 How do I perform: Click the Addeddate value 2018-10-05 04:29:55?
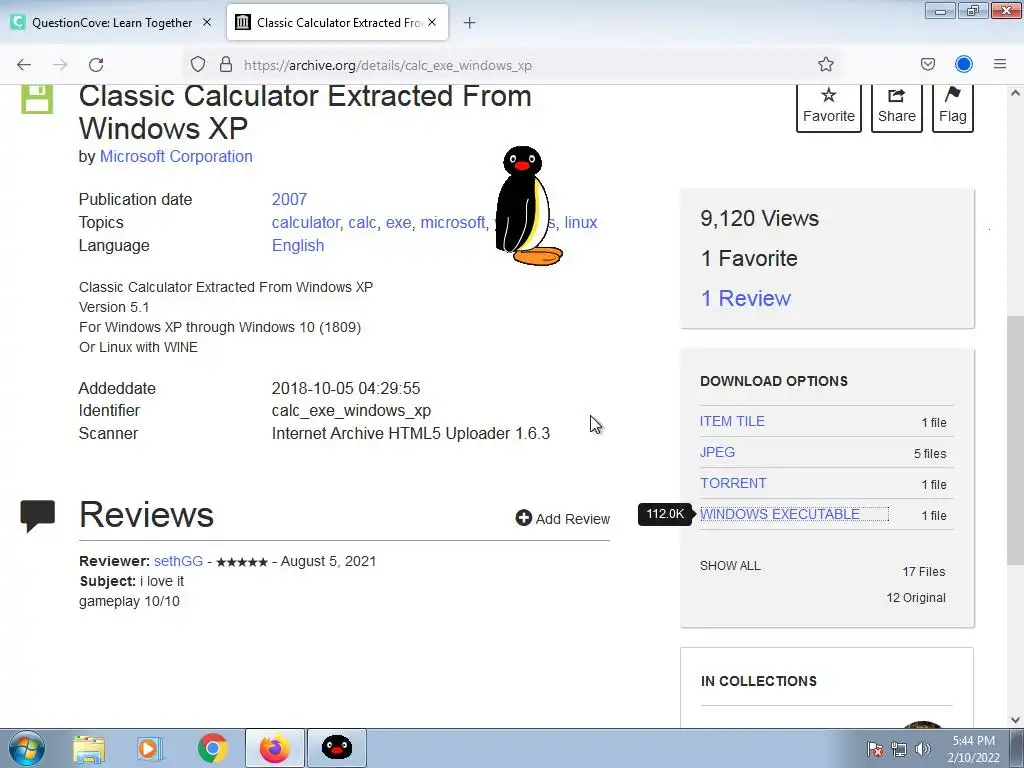click(x=346, y=389)
